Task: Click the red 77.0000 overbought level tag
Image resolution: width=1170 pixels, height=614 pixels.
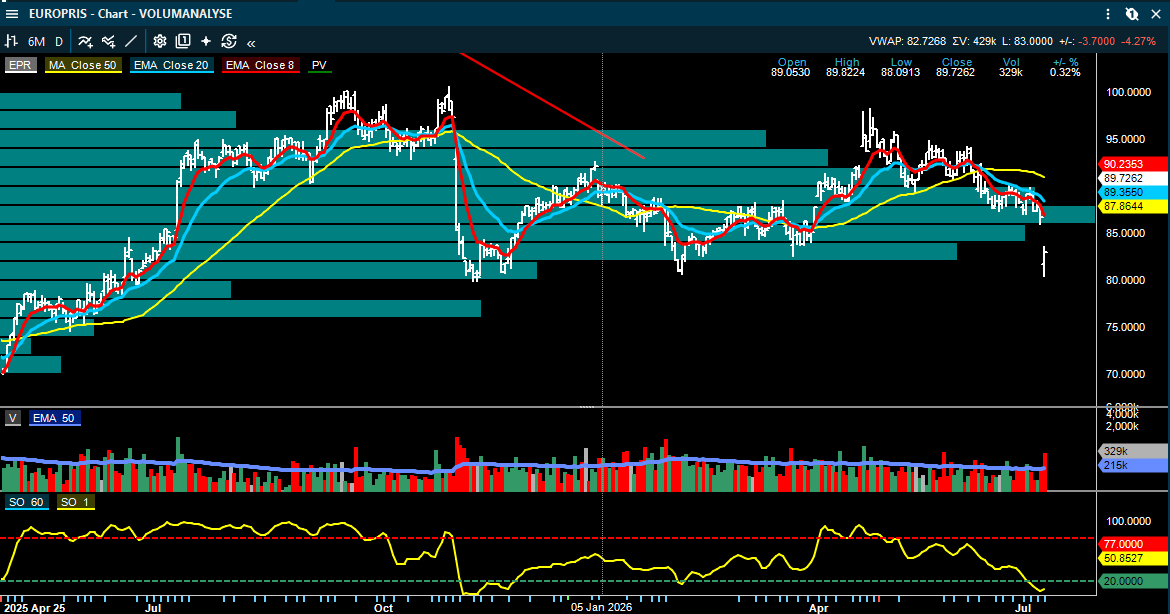Action: click(1133, 544)
